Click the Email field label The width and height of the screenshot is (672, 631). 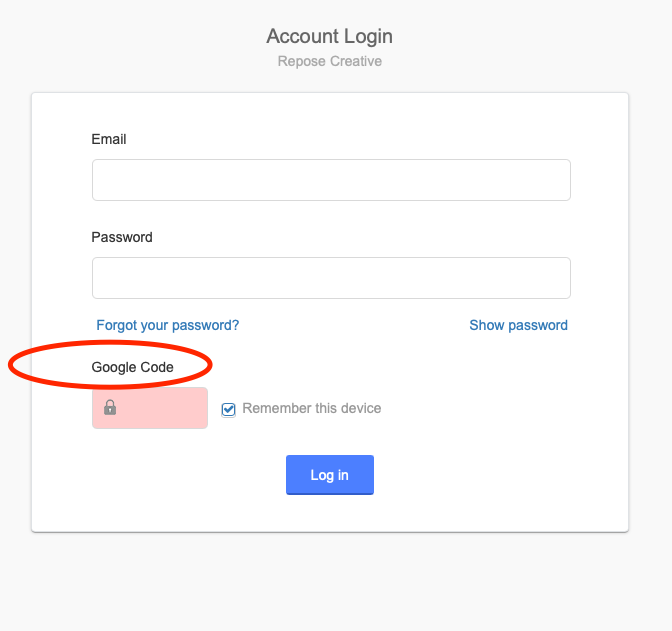(x=109, y=139)
